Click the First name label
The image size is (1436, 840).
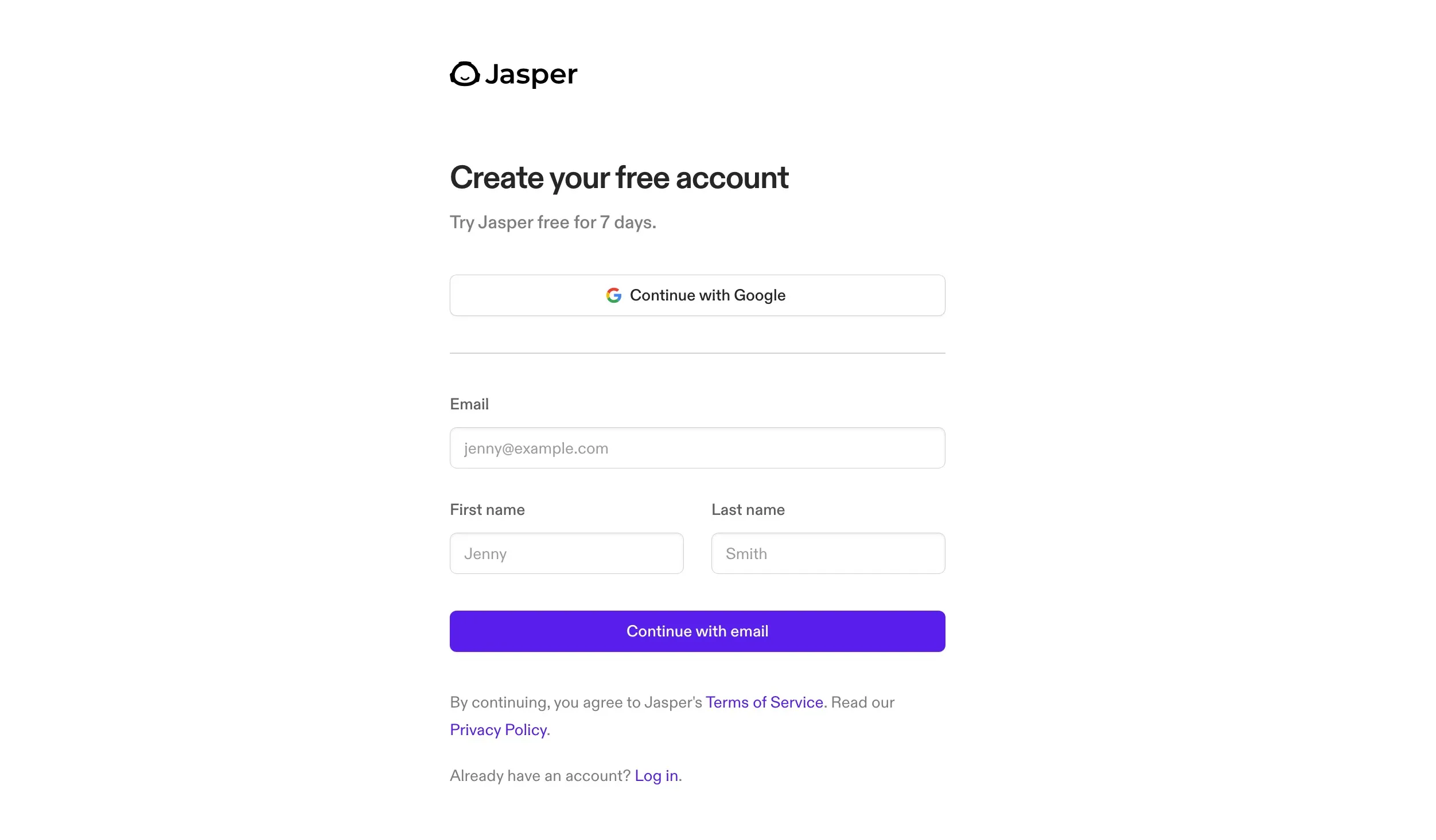pos(487,510)
